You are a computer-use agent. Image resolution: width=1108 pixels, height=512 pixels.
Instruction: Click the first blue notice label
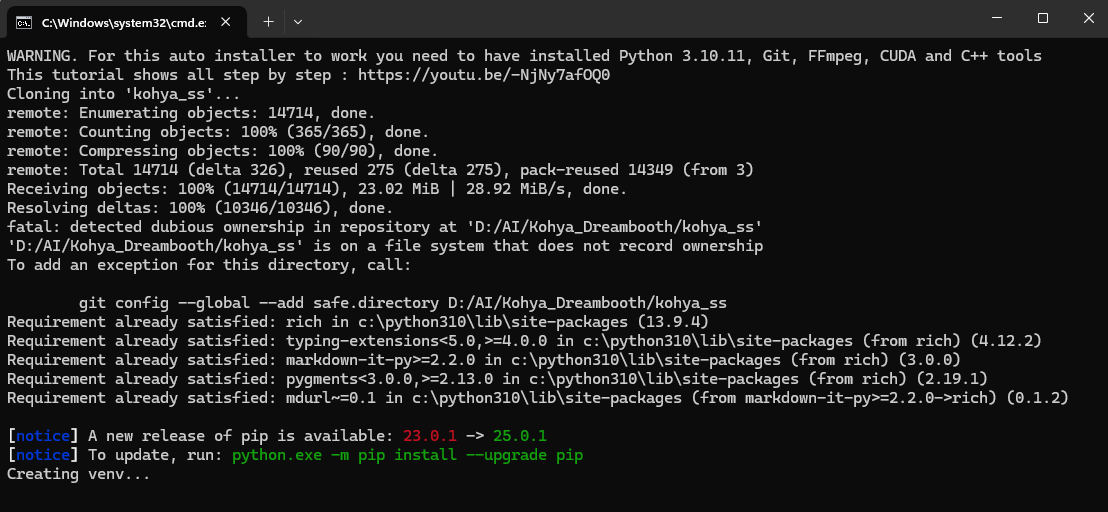43,436
